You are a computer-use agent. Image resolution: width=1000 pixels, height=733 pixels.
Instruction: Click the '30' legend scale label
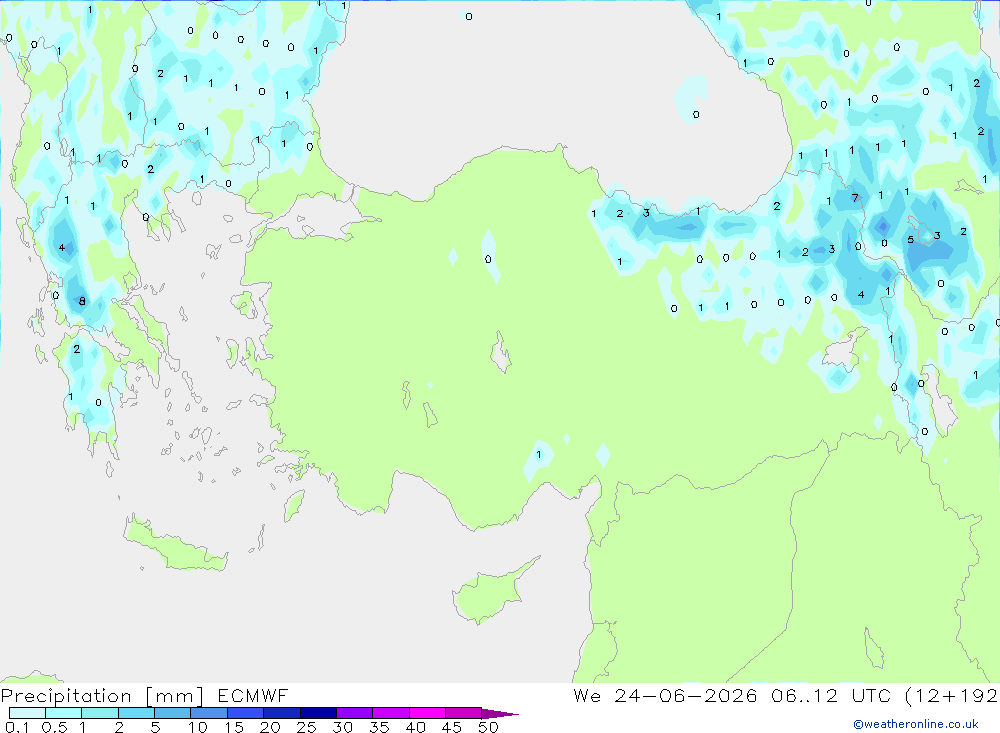[x=342, y=727]
